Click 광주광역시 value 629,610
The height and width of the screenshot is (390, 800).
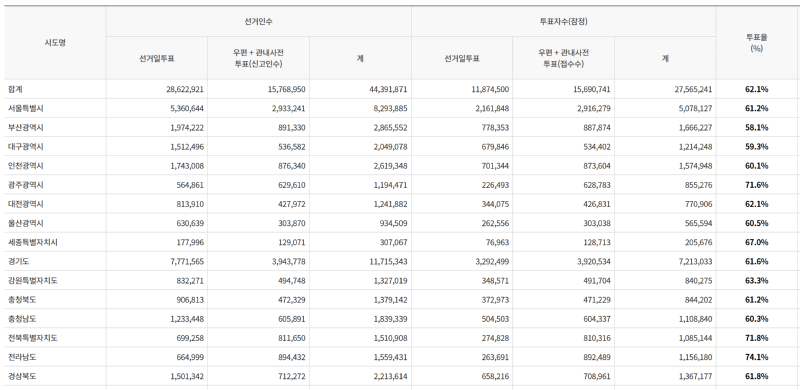(x=292, y=185)
